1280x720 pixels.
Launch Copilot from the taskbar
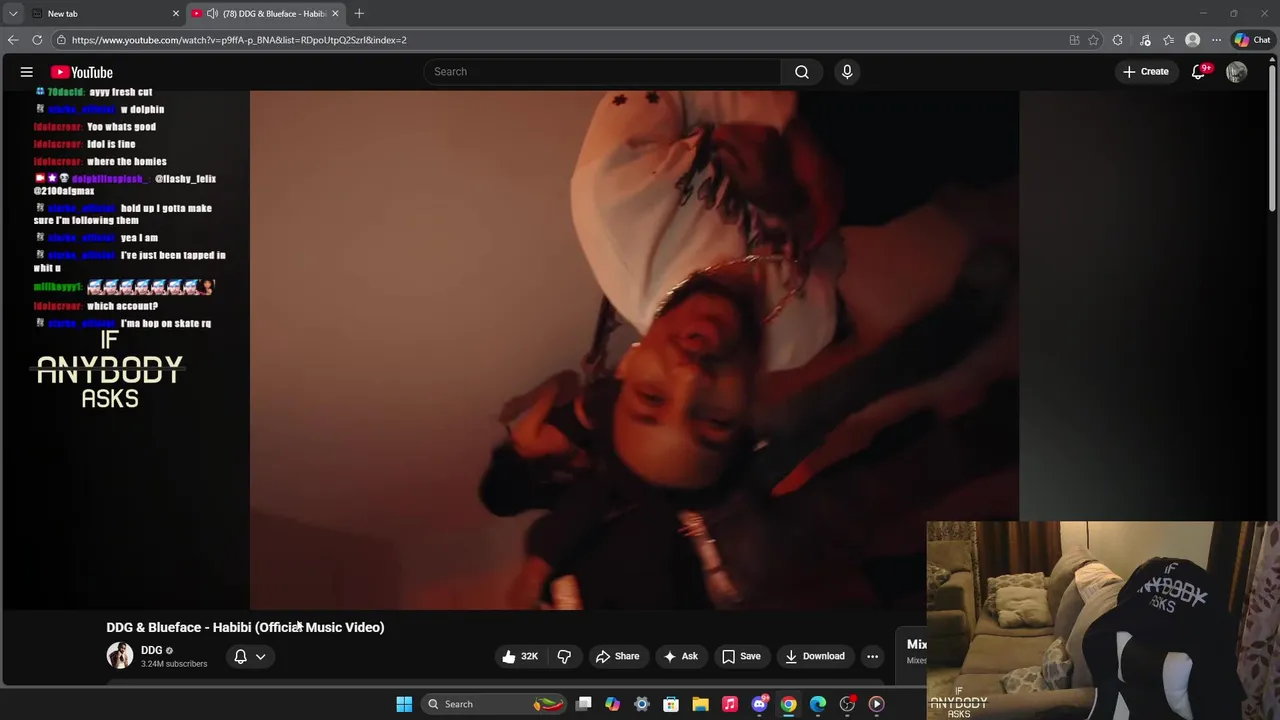point(613,704)
